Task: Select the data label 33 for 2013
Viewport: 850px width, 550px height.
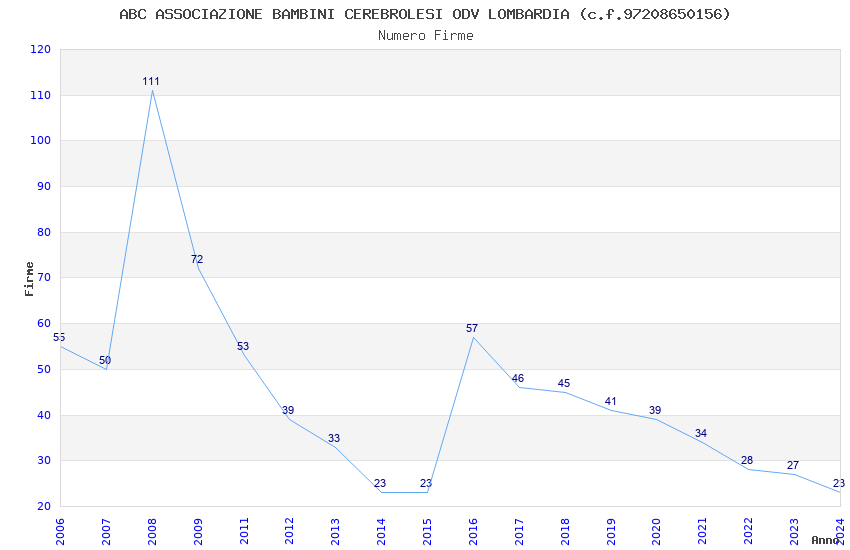Action: (334, 438)
